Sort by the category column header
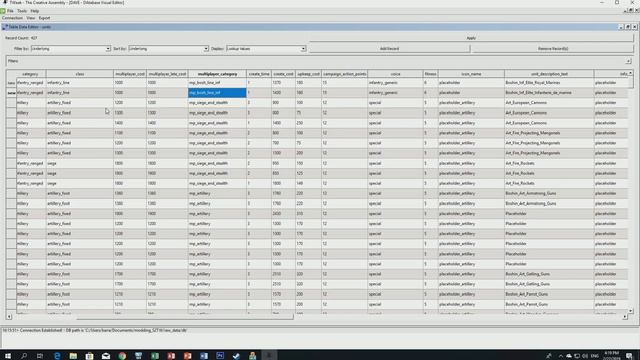The image size is (640, 360). pos(31,74)
